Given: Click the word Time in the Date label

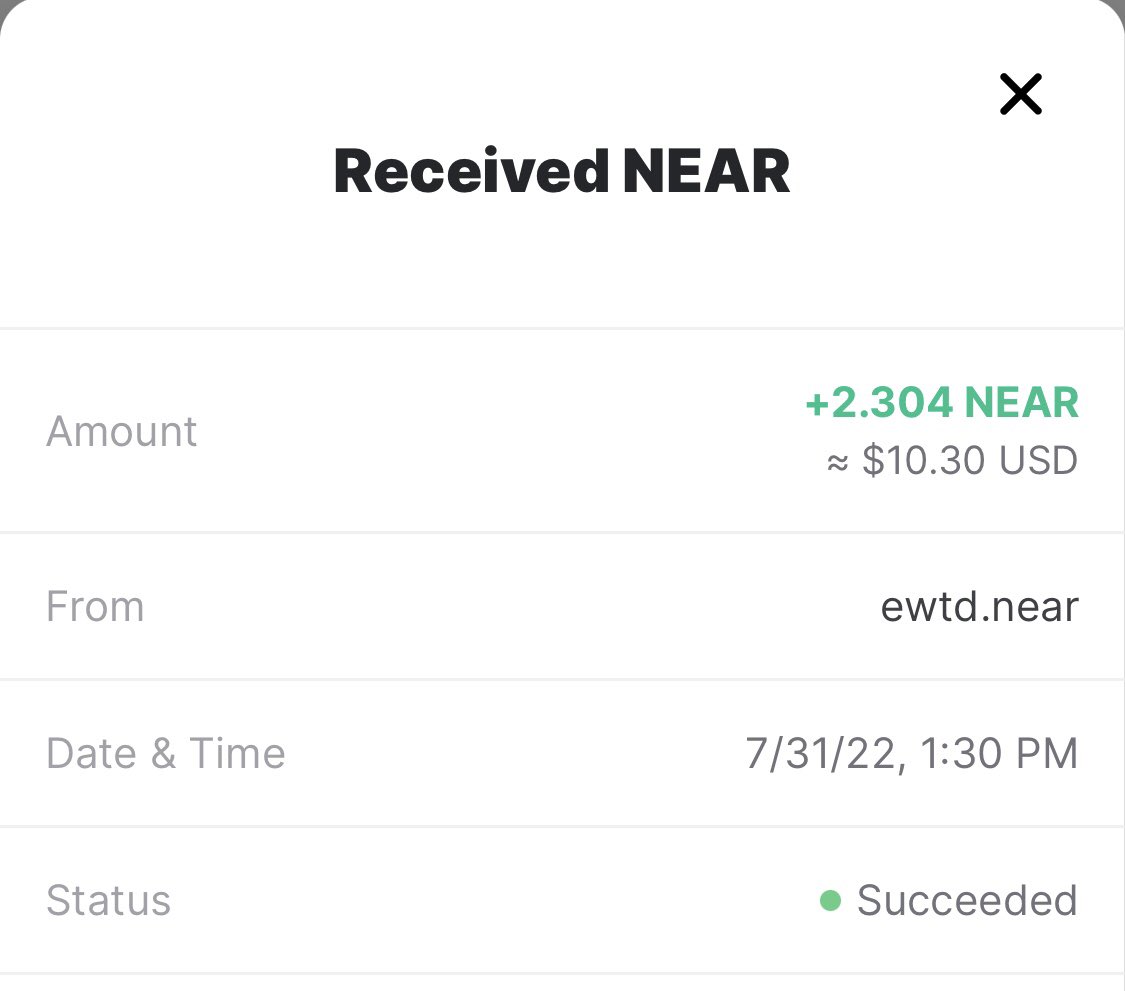Looking at the screenshot, I should (237, 753).
